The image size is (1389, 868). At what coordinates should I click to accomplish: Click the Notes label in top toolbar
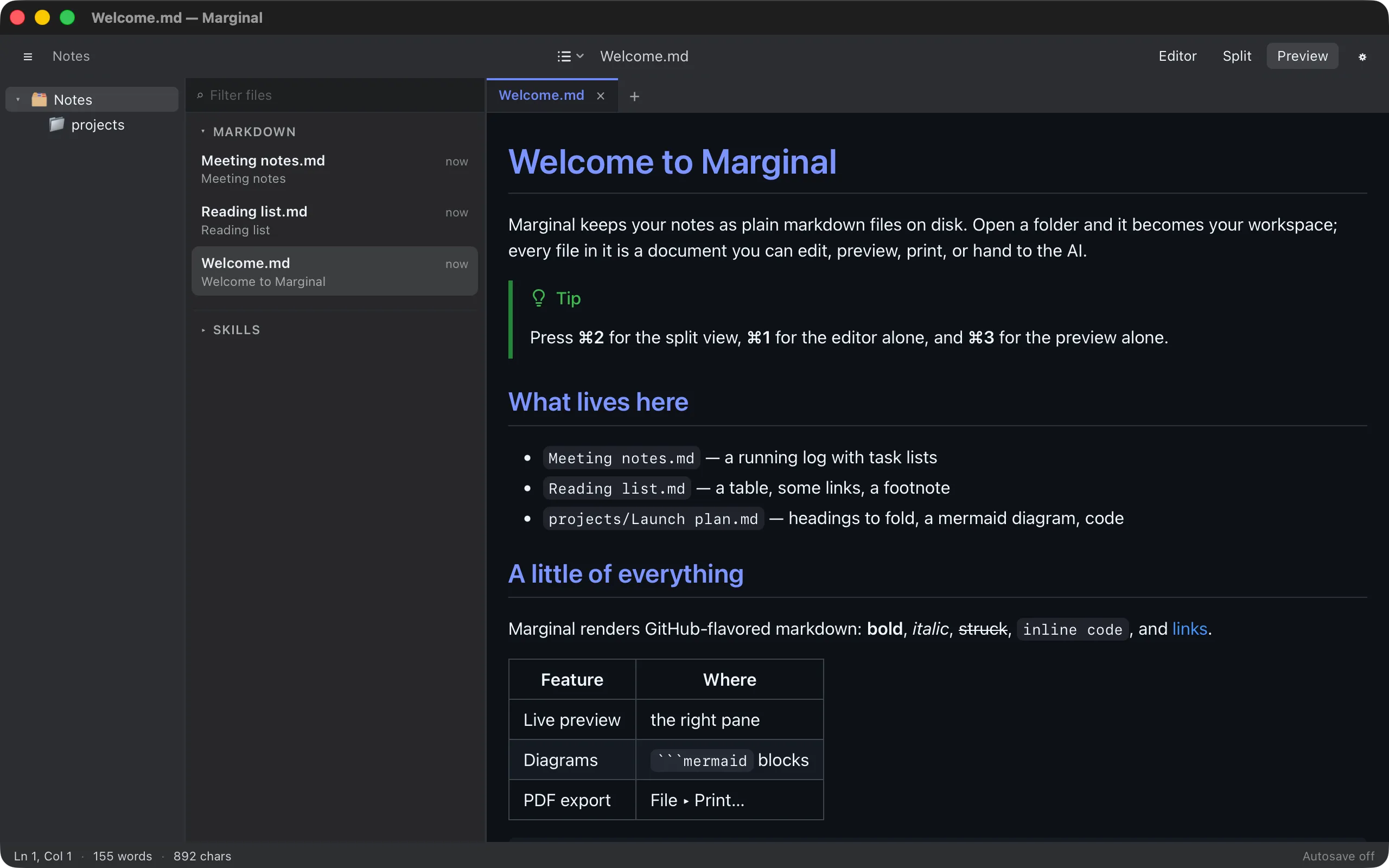point(71,56)
